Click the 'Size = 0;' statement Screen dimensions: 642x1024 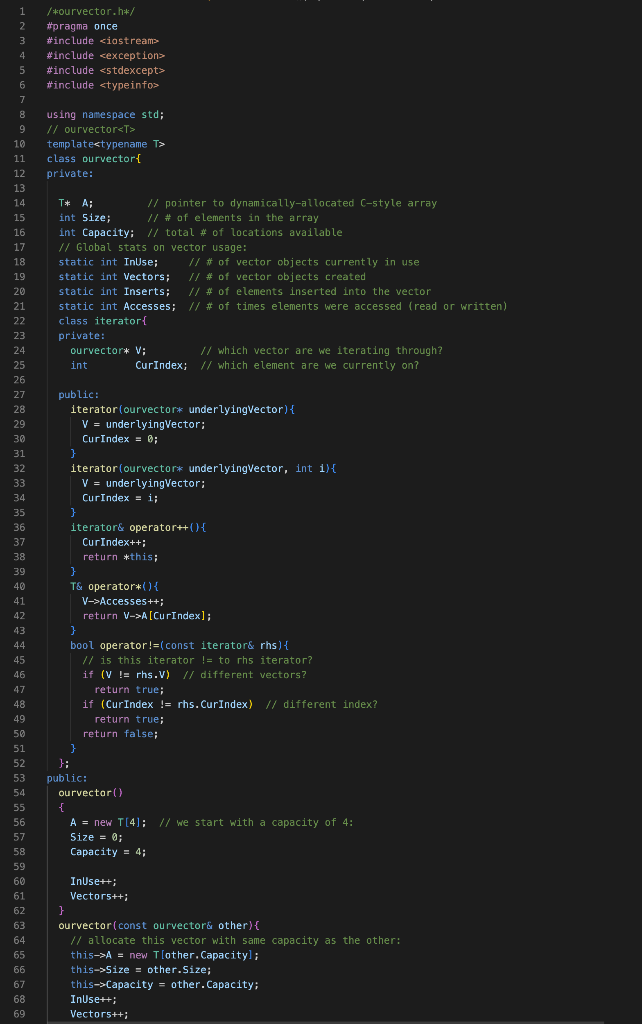point(97,837)
